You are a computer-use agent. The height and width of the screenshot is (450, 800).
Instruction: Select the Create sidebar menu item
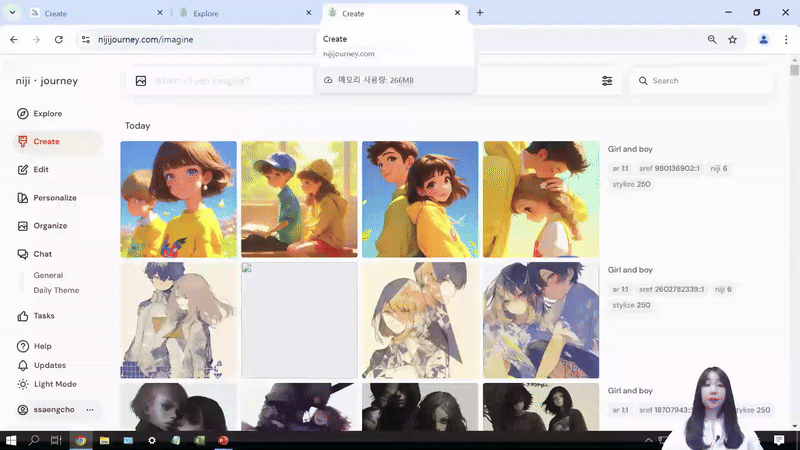pyautogui.click(x=46, y=142)
